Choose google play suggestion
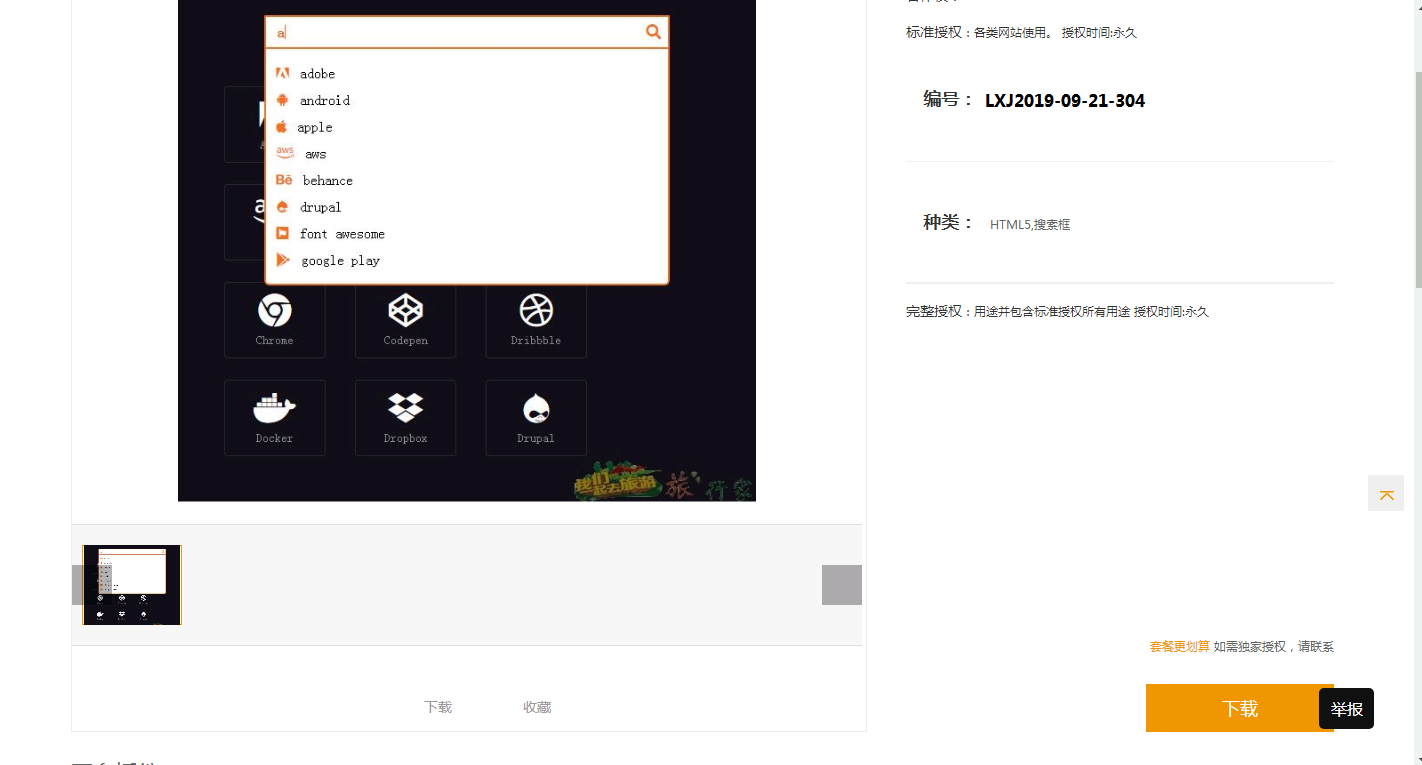 pyautogui.click(x=340, y=261)
